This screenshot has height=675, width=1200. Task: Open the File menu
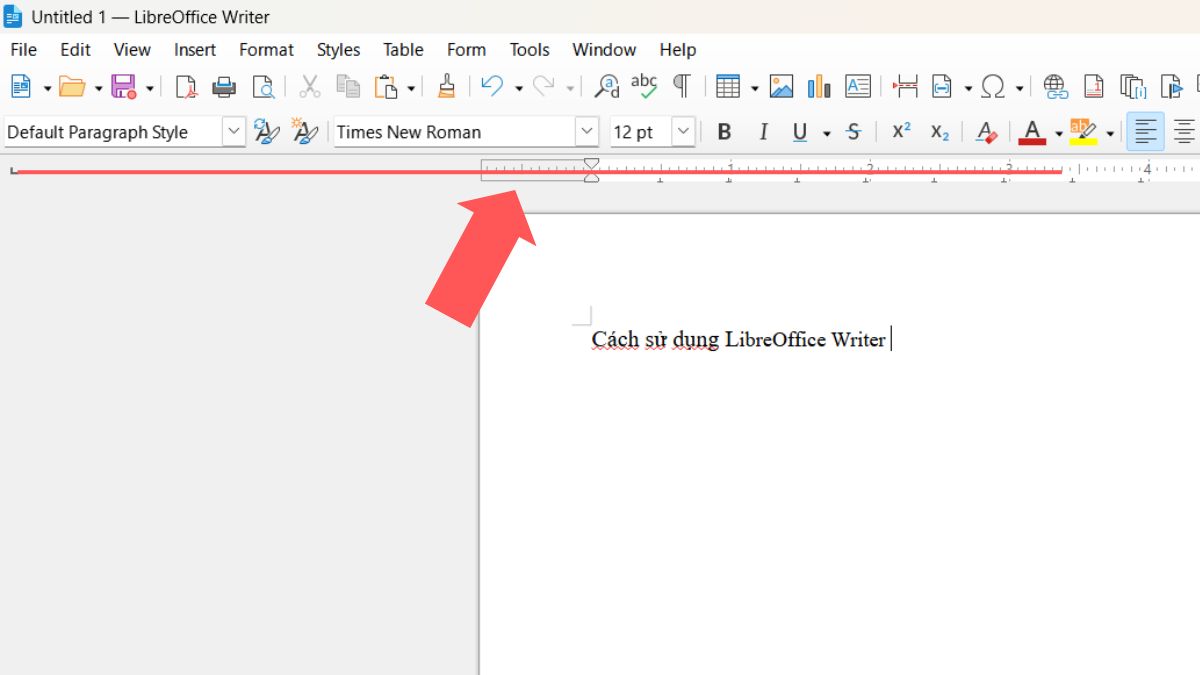[23, 49]
